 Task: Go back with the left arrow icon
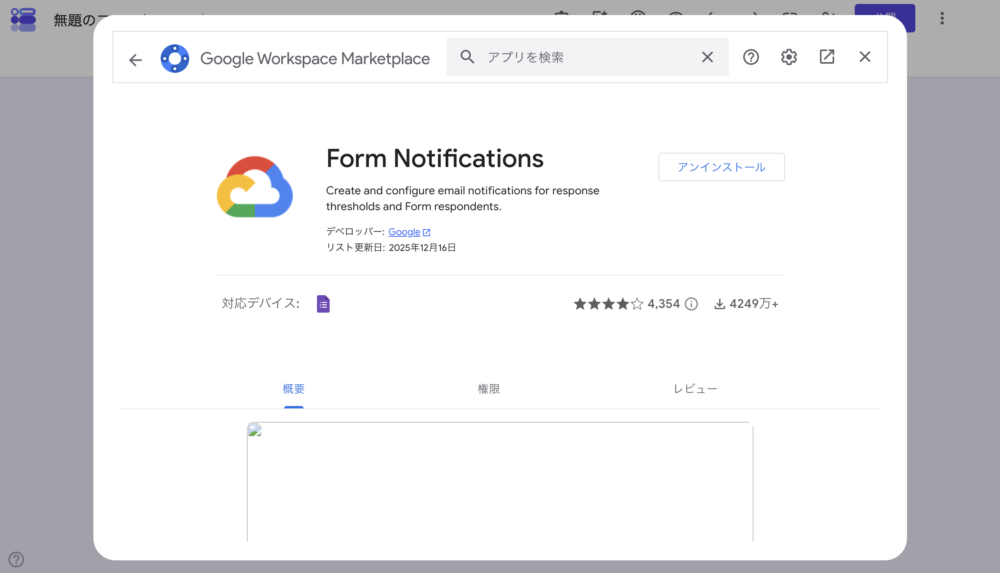pos(135,60)
